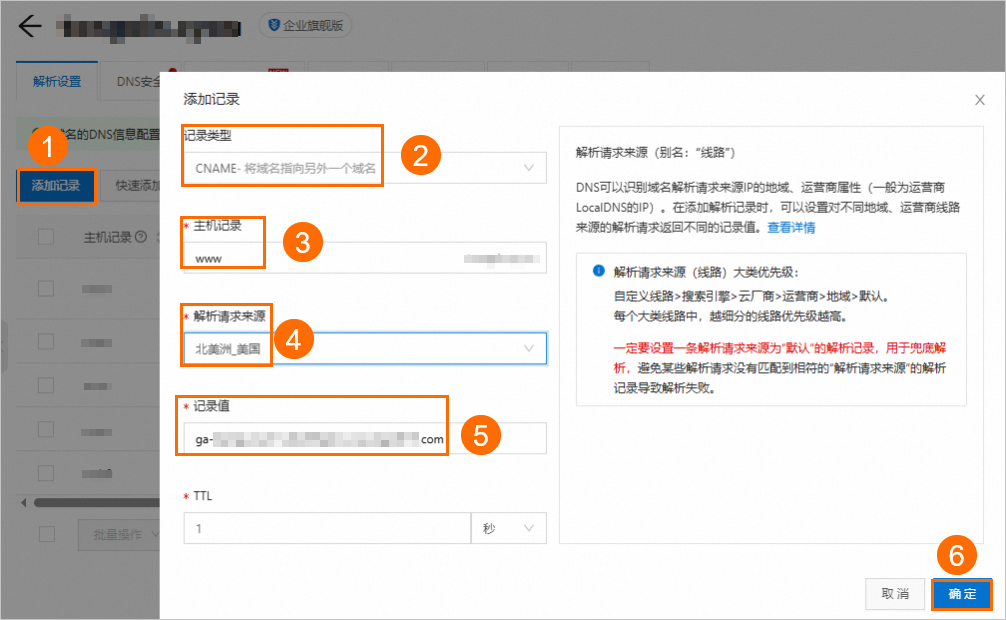Click the 主机记录 input field containing www
The width and height of the screenshot is (1006, 620).
[x=365, y=258]
